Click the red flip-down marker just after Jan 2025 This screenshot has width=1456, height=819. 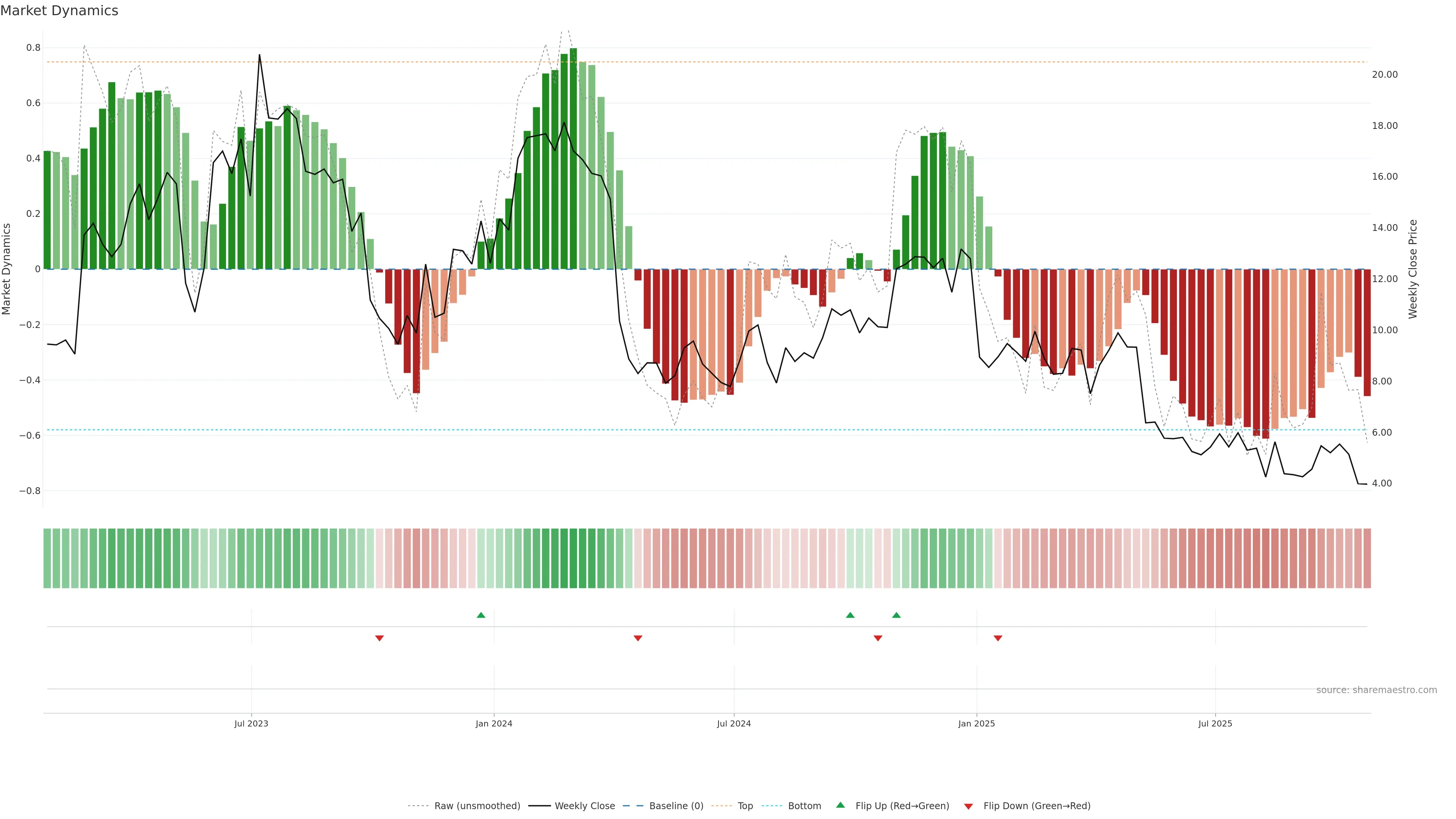[x=998, y=638]
